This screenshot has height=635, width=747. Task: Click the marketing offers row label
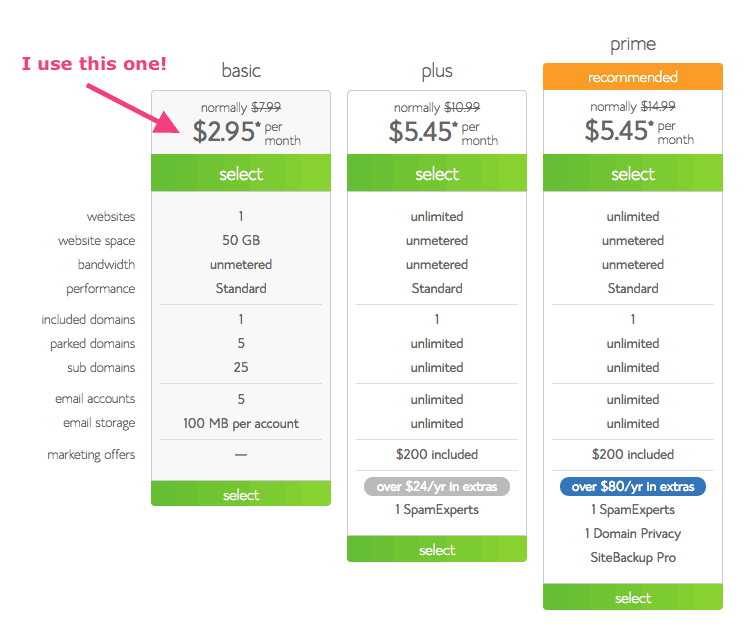coord(91,455)
